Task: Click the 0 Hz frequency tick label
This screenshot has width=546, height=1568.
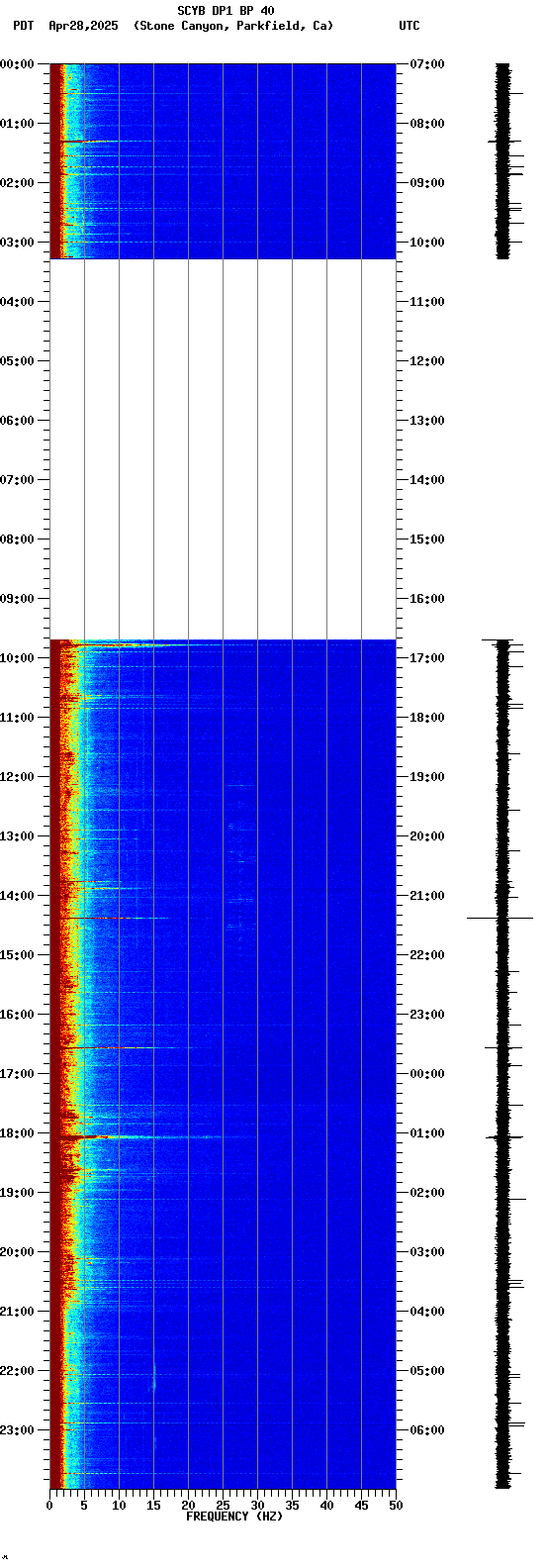Action: pos(49,1506)
